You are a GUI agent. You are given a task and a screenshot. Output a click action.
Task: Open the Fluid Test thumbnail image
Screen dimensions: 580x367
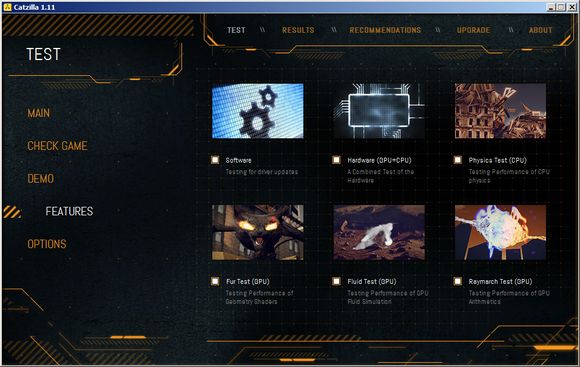tap(379, 232)
